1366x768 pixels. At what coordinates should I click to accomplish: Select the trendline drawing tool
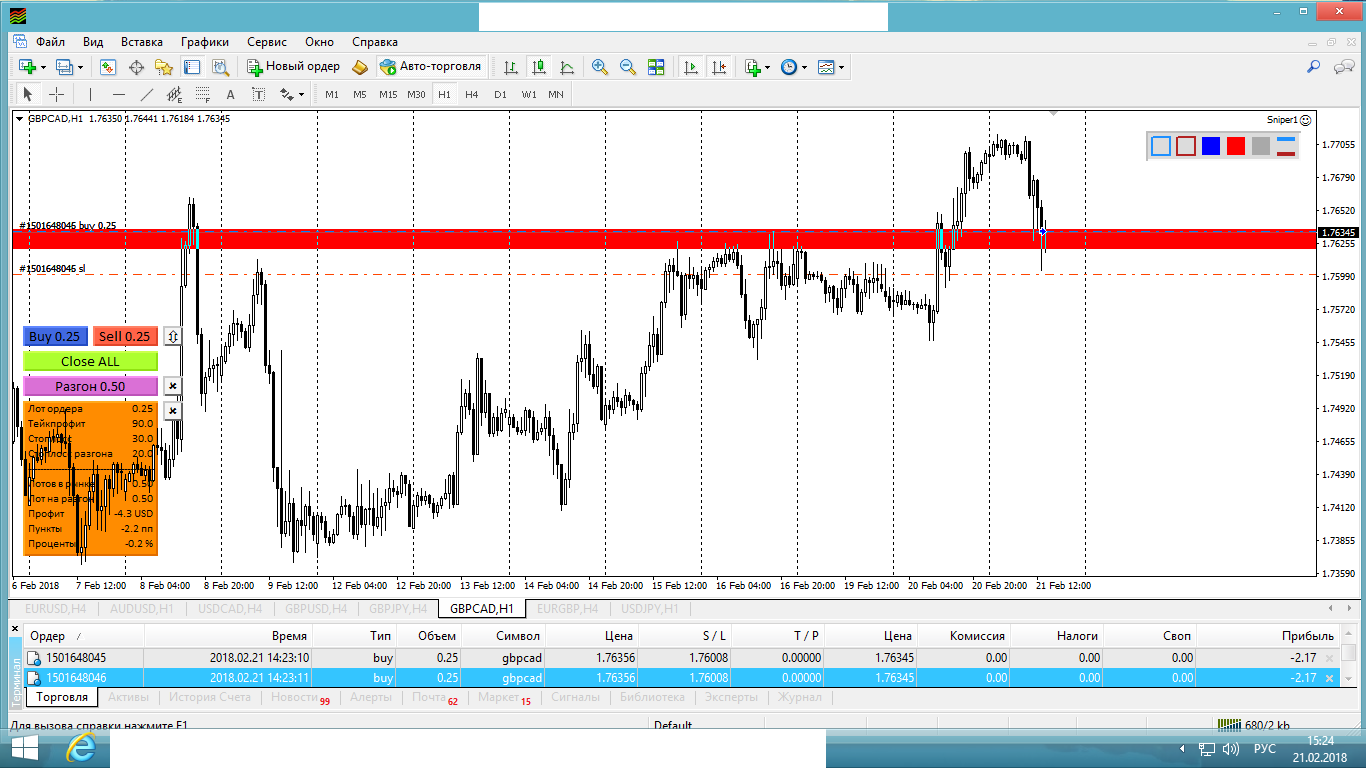tap(147, 95)
